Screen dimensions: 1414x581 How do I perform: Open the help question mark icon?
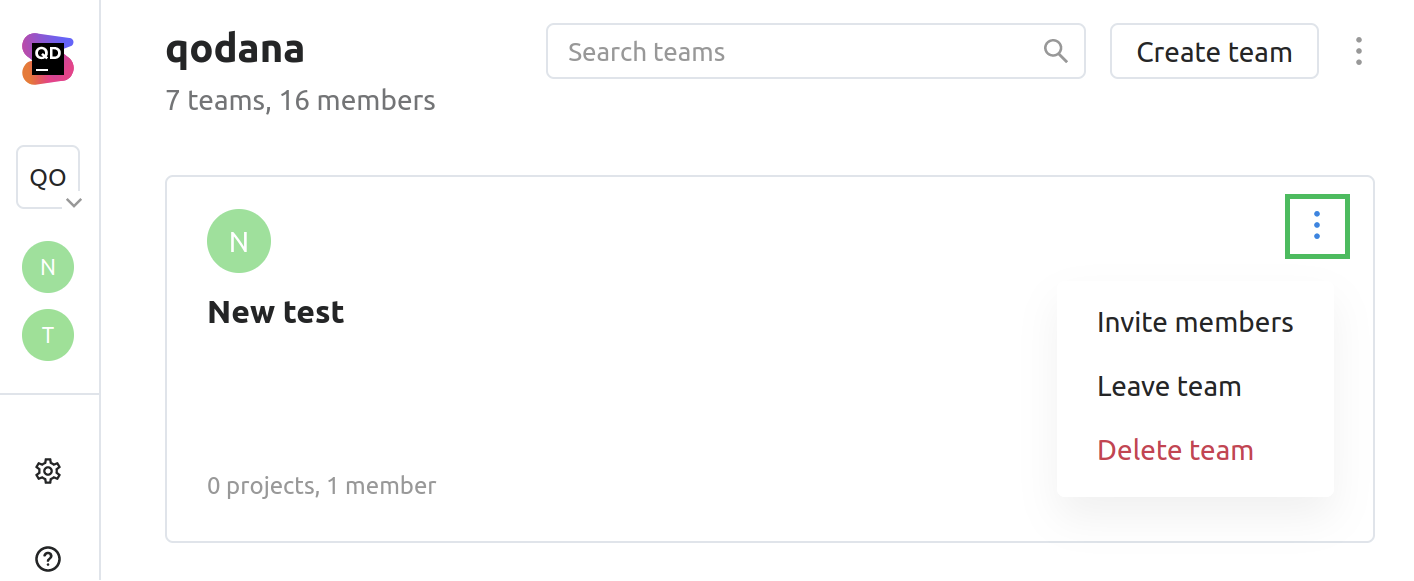48,559
